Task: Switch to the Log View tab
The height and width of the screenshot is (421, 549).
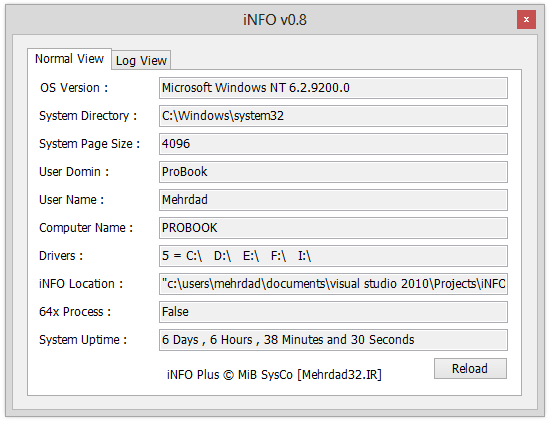Action: [x=141, y=61]
